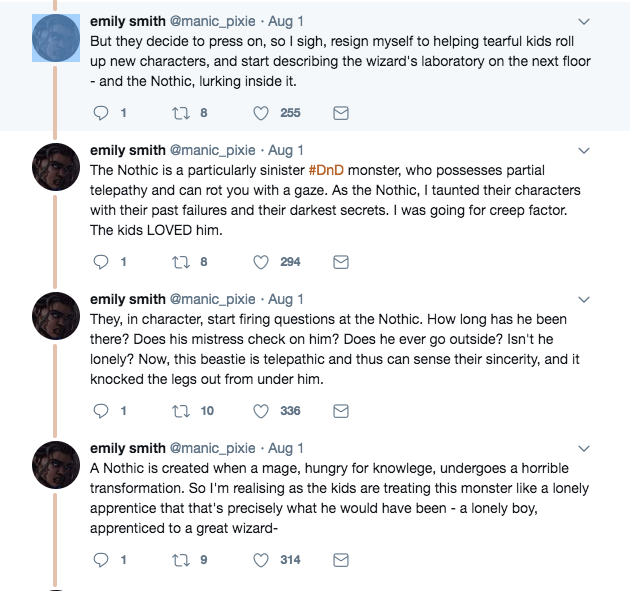
Task: Open the chevron menu on the last tweet
Action: coord(585,448)
